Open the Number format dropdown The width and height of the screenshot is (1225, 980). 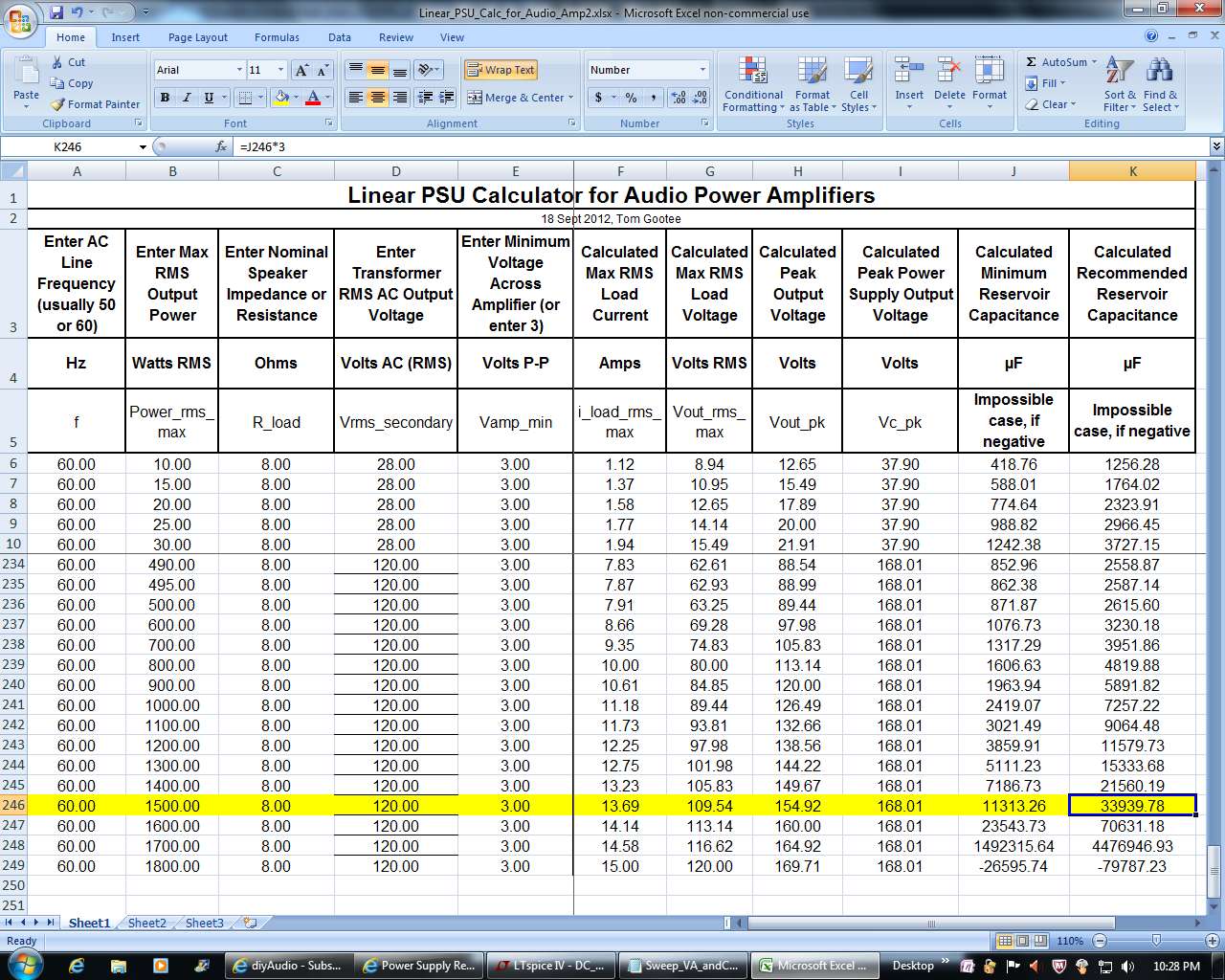702,70
